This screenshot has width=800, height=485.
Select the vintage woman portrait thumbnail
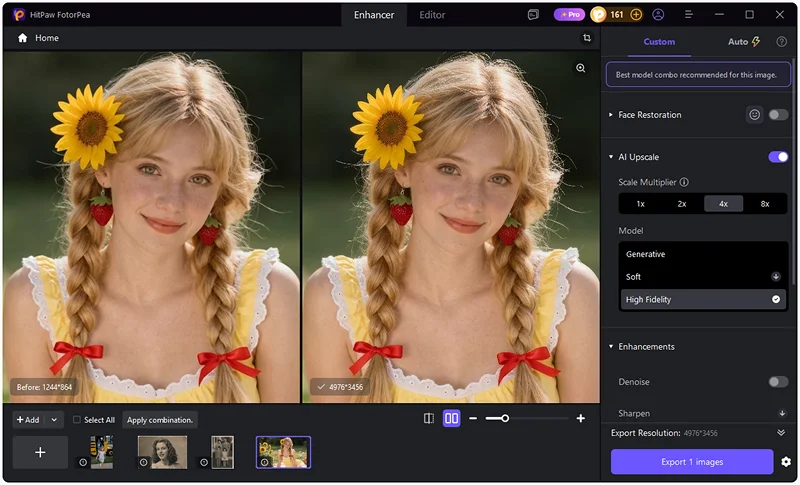click(162, 452)
